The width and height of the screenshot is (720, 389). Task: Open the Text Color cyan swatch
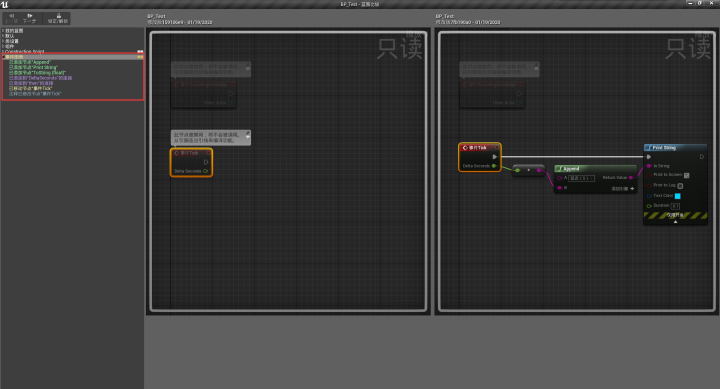pyautogui.click(x=677, y=196)
